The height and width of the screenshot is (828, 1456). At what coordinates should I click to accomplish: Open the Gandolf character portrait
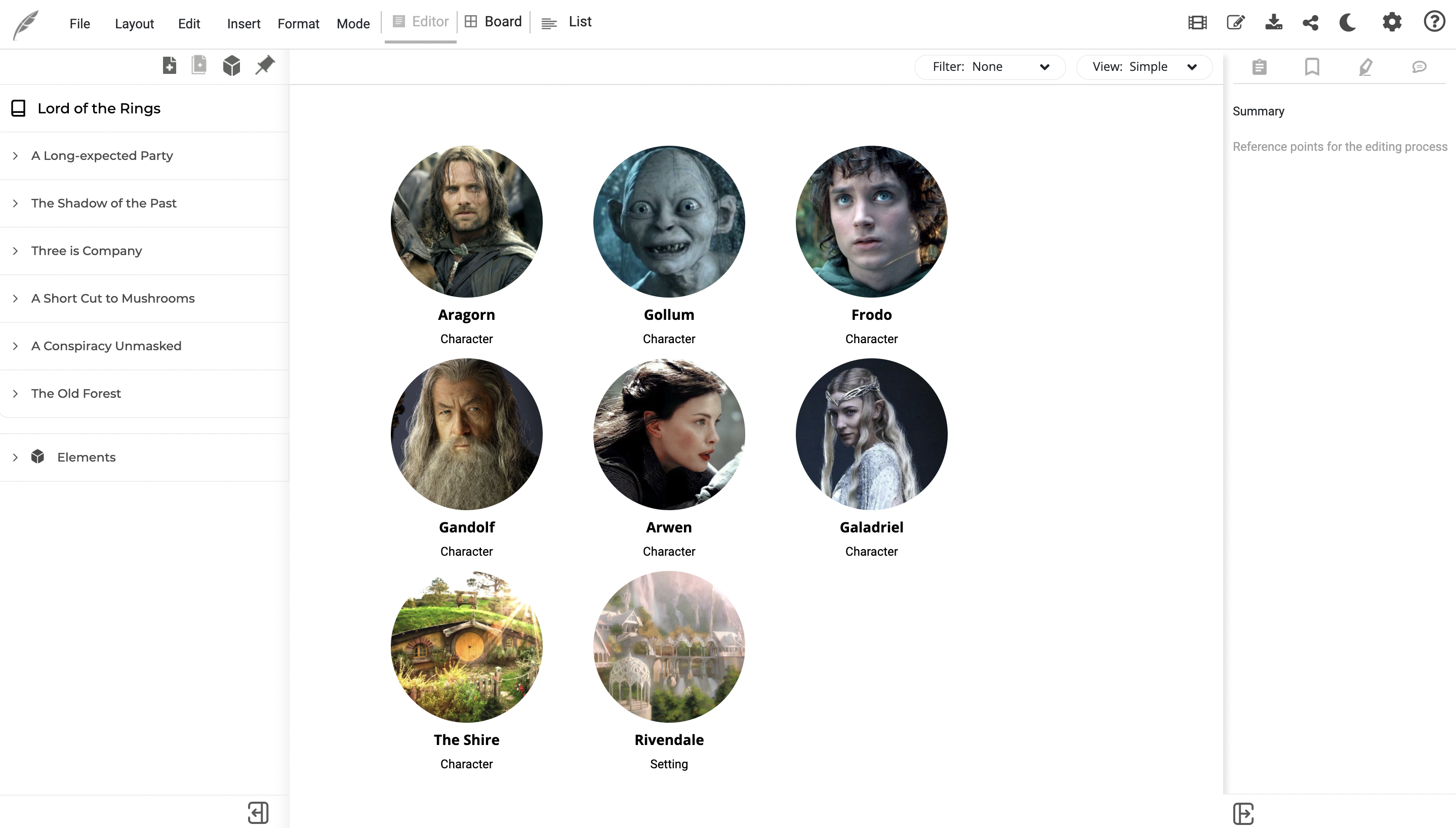point(466,434)
